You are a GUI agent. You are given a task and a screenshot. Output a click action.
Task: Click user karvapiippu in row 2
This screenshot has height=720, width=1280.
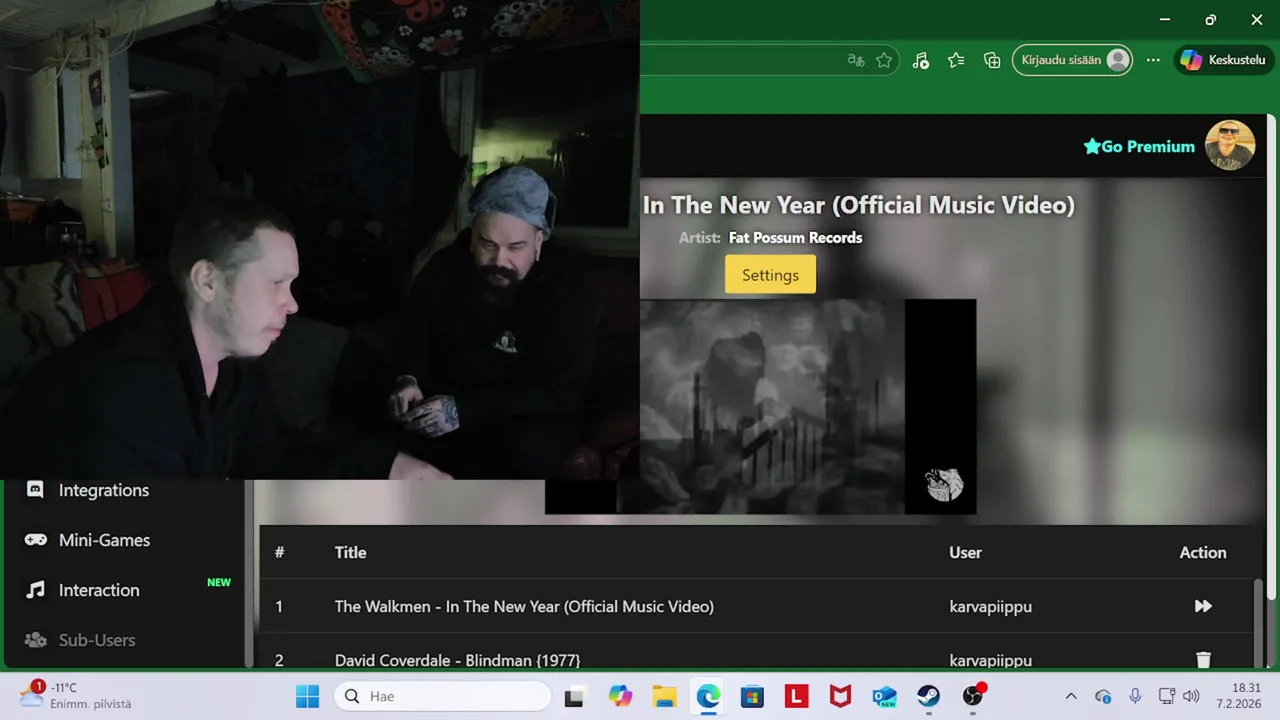point(990,660)
